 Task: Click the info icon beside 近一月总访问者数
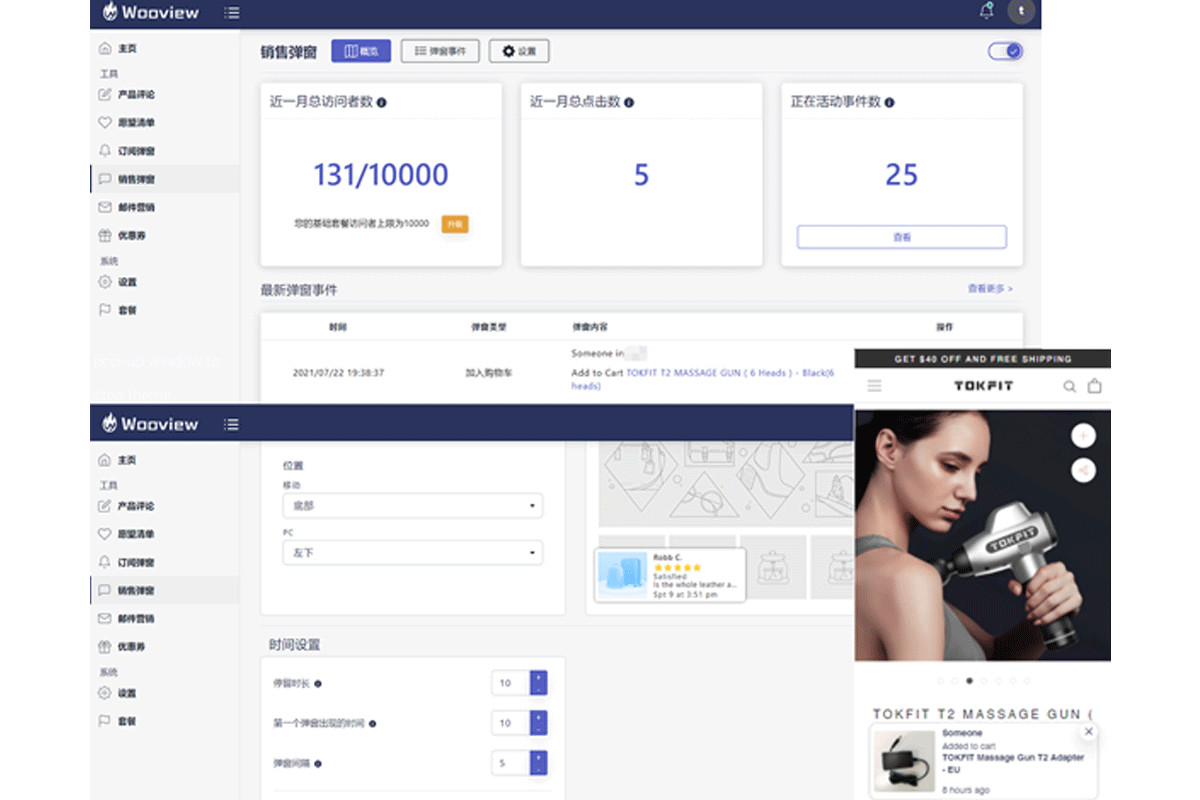coord(382,102)
